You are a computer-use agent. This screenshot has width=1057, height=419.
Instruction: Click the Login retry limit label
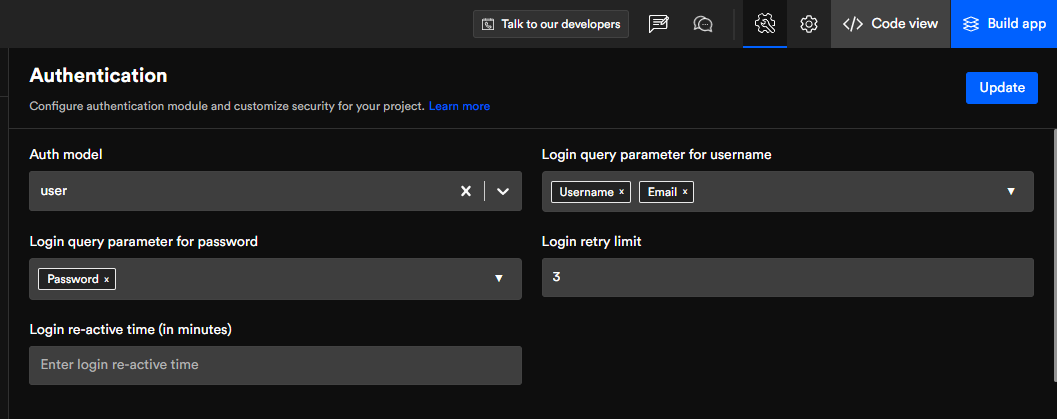(x=591, y=241)
